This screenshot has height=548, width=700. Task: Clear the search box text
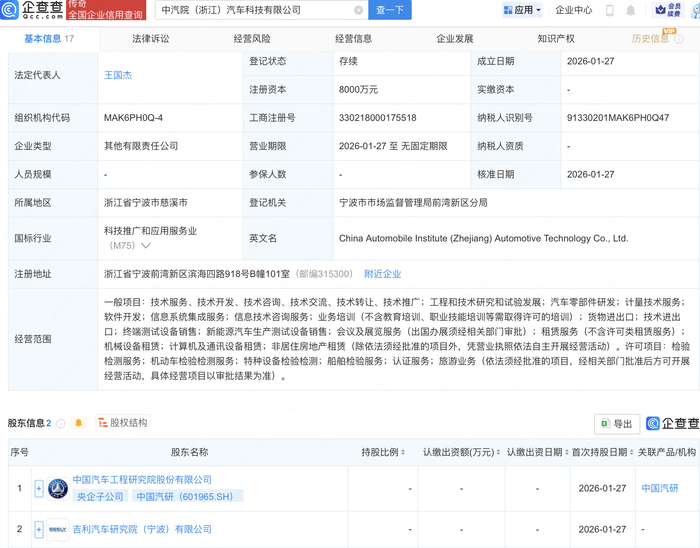click(359, 10)
